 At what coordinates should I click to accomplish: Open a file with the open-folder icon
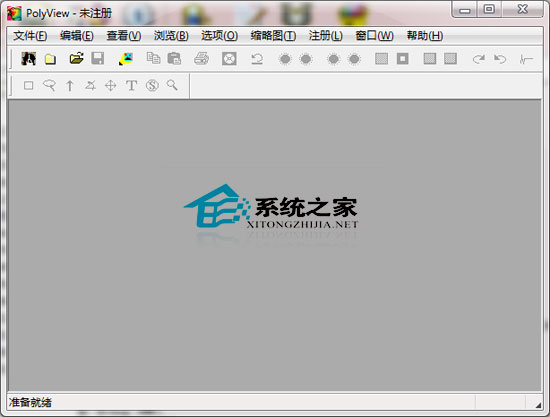[76, 58]
